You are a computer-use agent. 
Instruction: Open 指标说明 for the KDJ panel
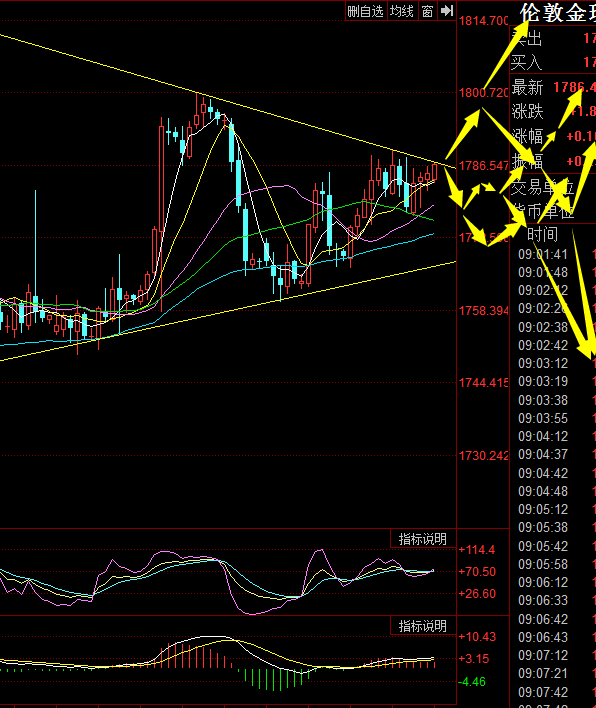(423, 539)
